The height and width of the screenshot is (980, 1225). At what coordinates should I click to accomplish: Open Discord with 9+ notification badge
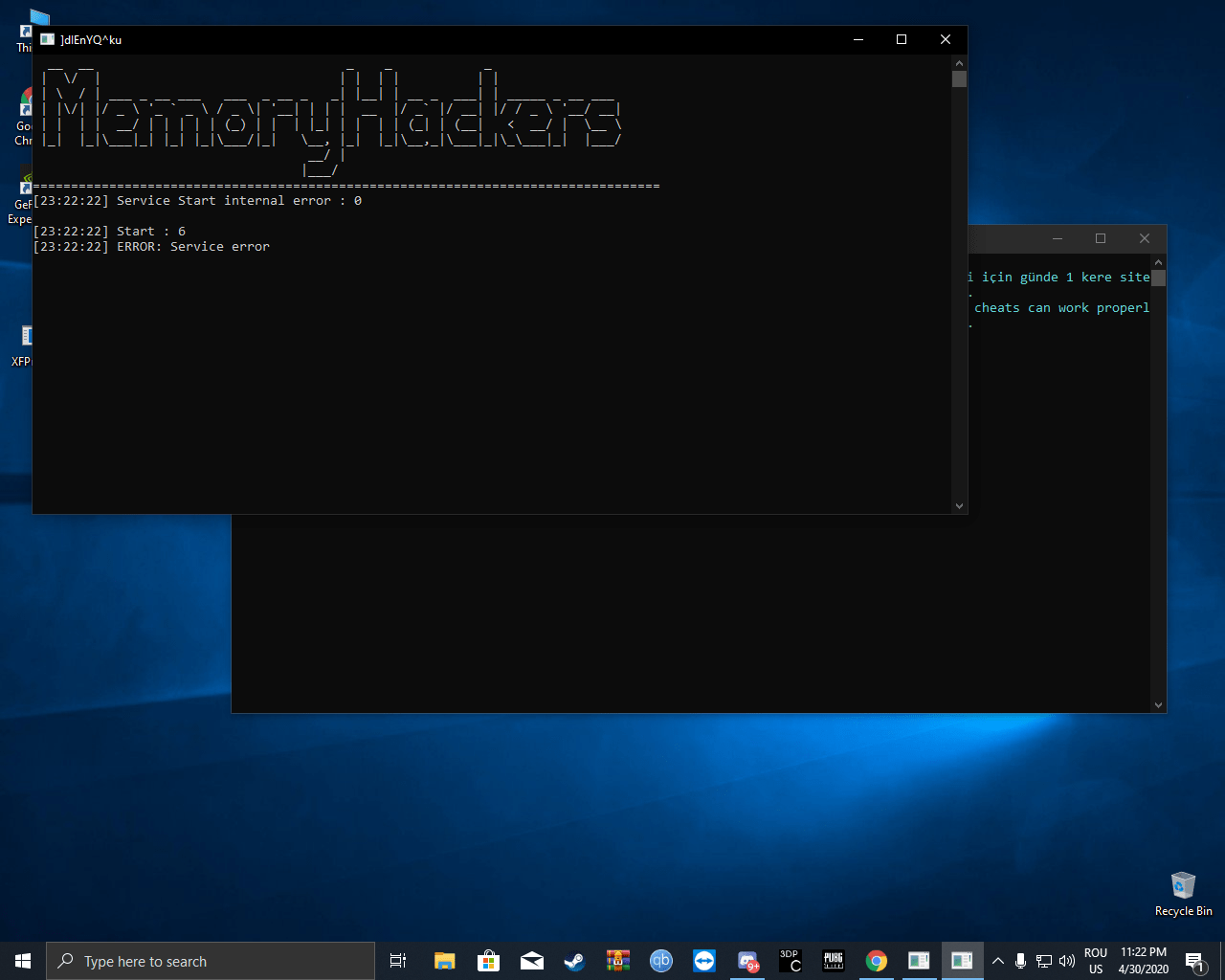747,961
